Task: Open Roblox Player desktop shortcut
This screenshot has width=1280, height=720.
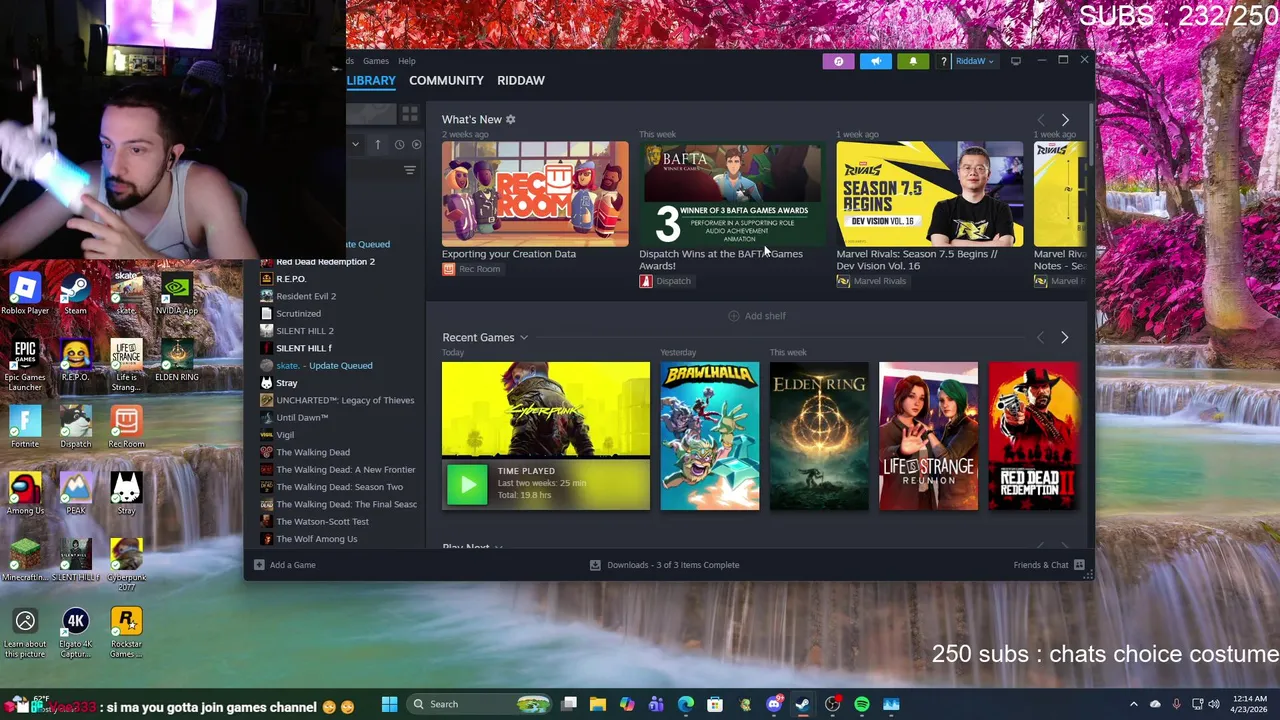Action: [x=25, y=294]
